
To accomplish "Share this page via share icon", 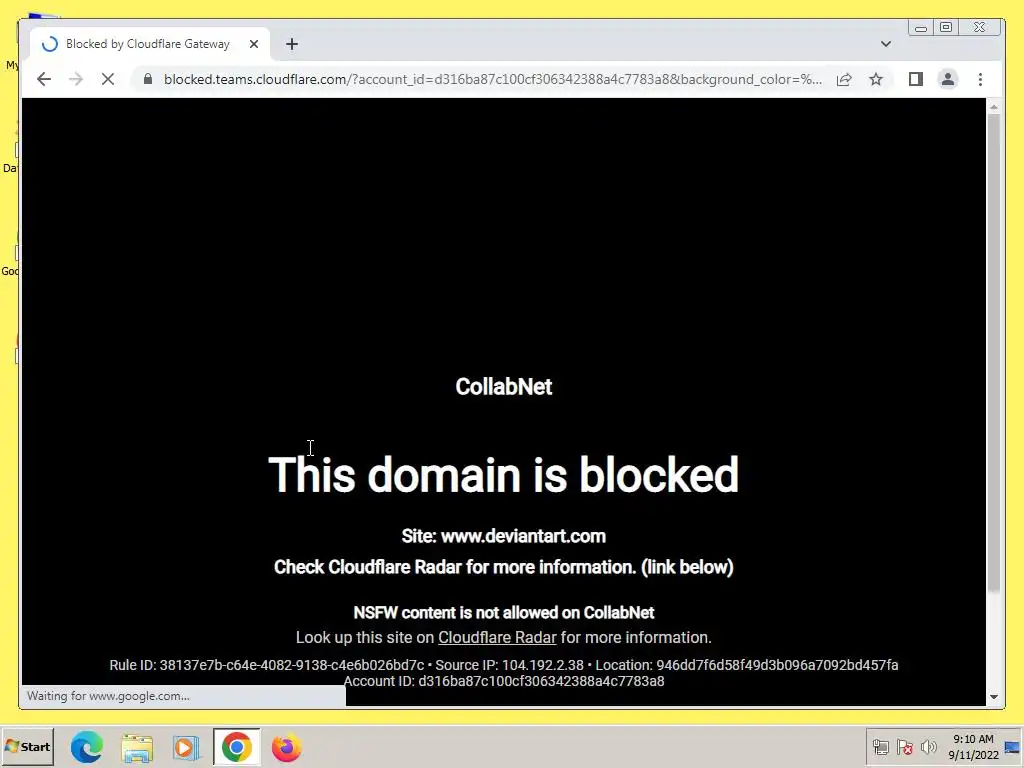I will click(x=844, y=79).
